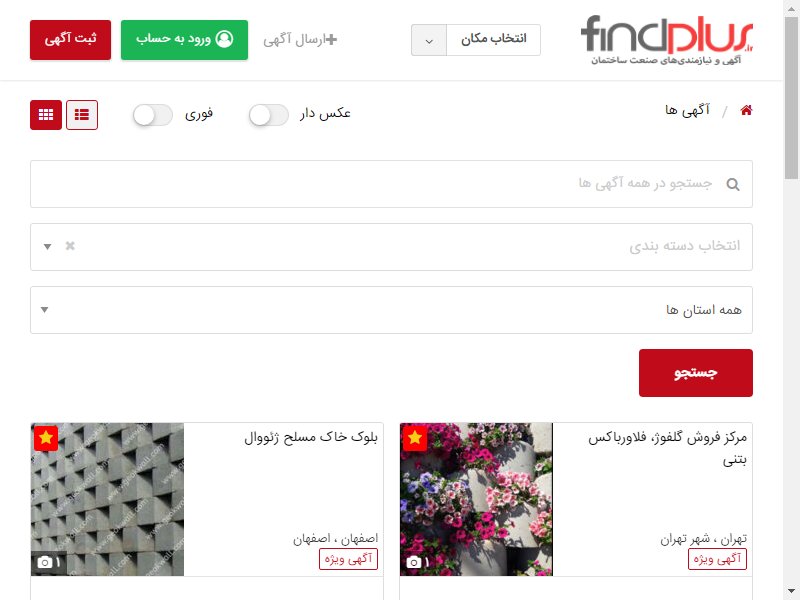Click the آگهی ها breadcrumb item
Image resolution: width=800 pixels, height=600 pixels.
coord(687,110)
